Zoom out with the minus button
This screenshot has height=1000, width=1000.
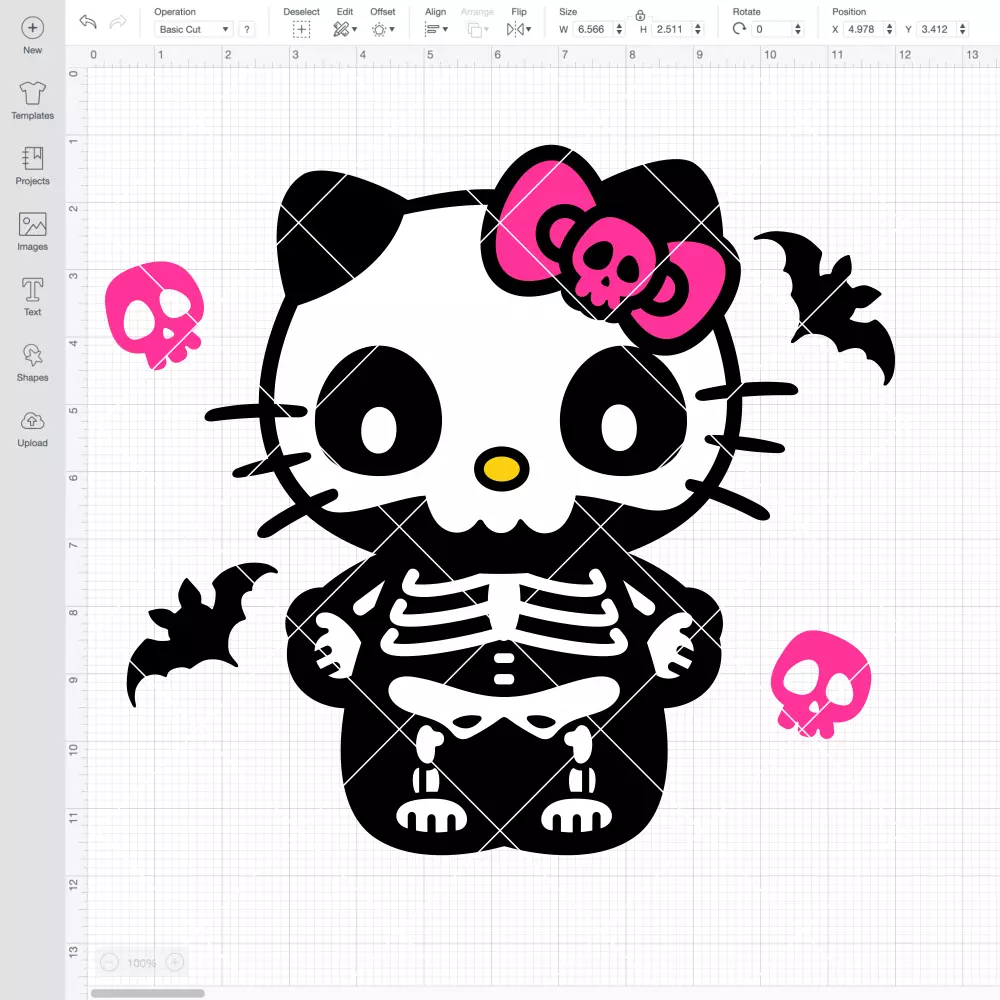110,962
